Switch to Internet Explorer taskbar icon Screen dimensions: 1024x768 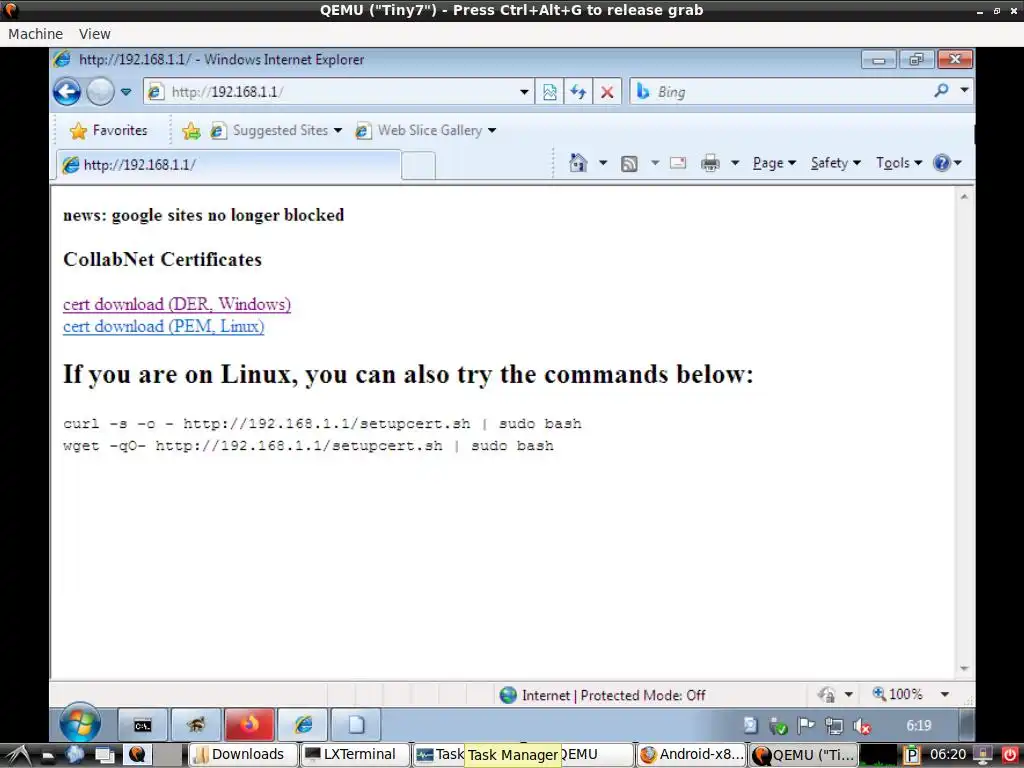[303, 726]
